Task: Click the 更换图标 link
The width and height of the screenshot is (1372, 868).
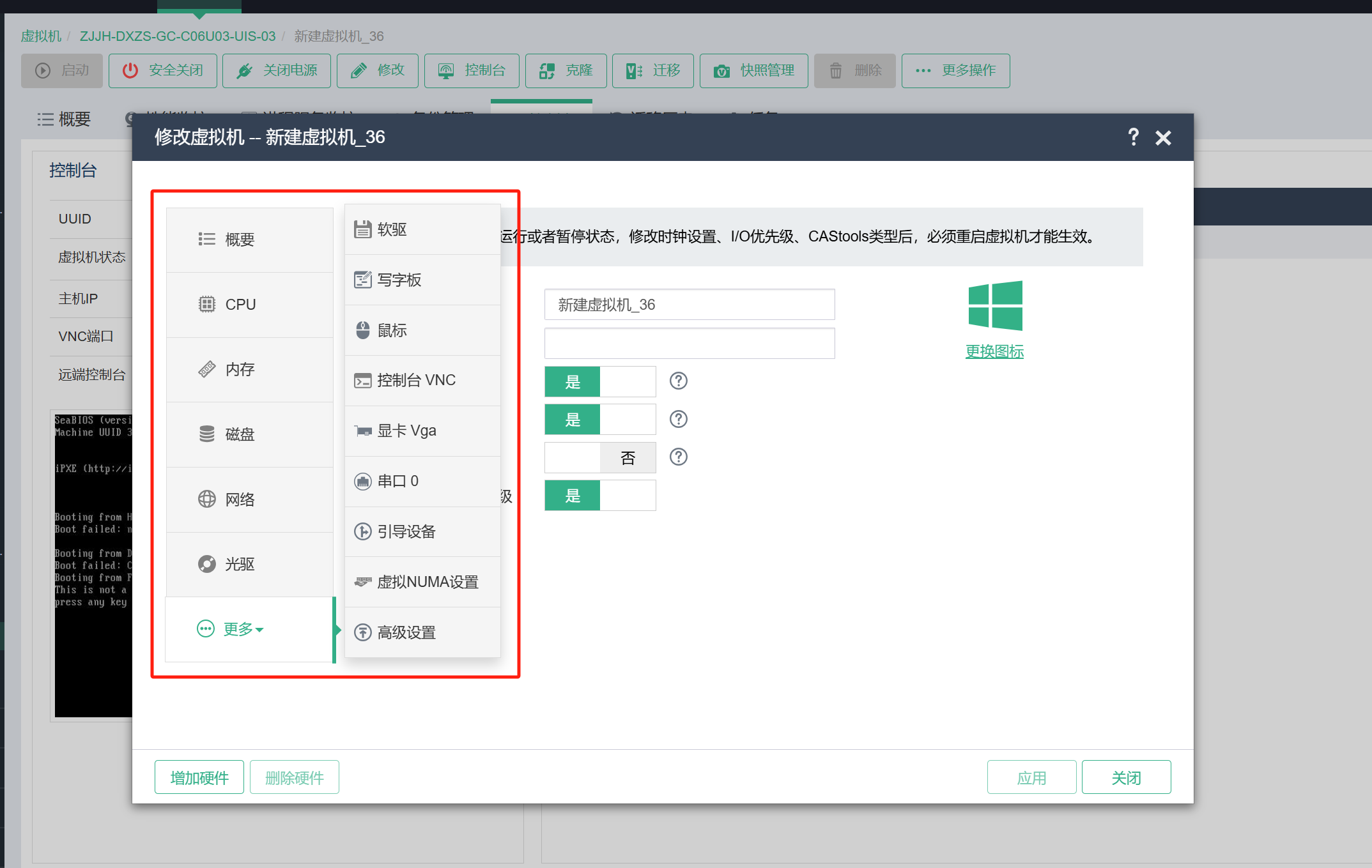Action: click(x=994, y=352)
